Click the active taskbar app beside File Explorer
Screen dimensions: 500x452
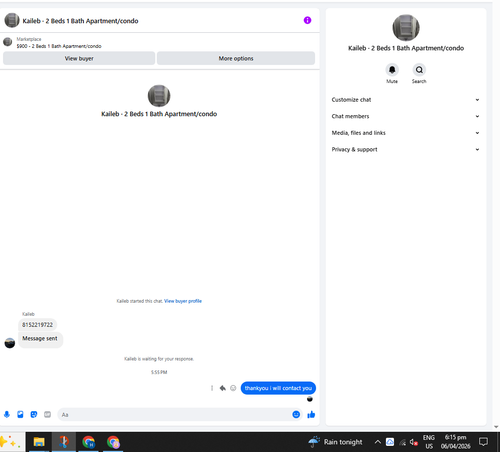coord(64,442)
